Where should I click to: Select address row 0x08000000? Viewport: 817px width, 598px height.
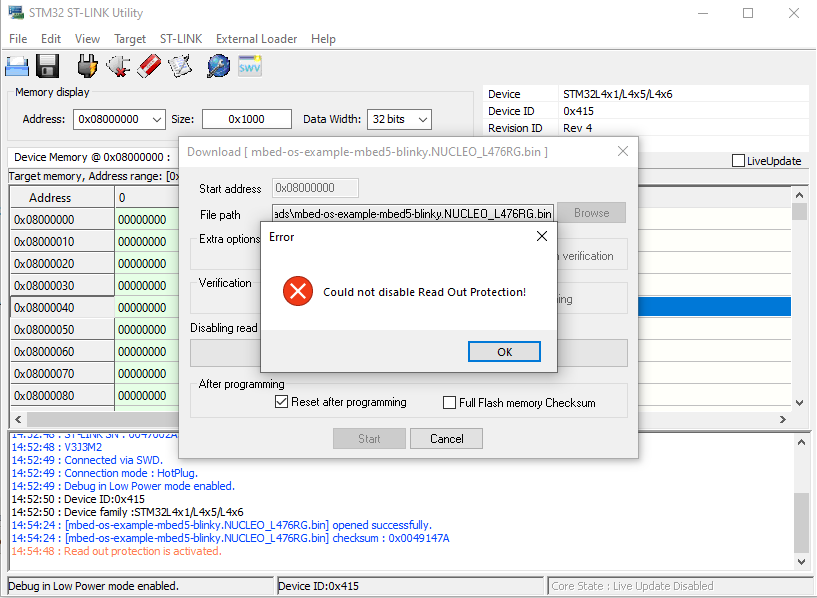[x=62, y=220]
